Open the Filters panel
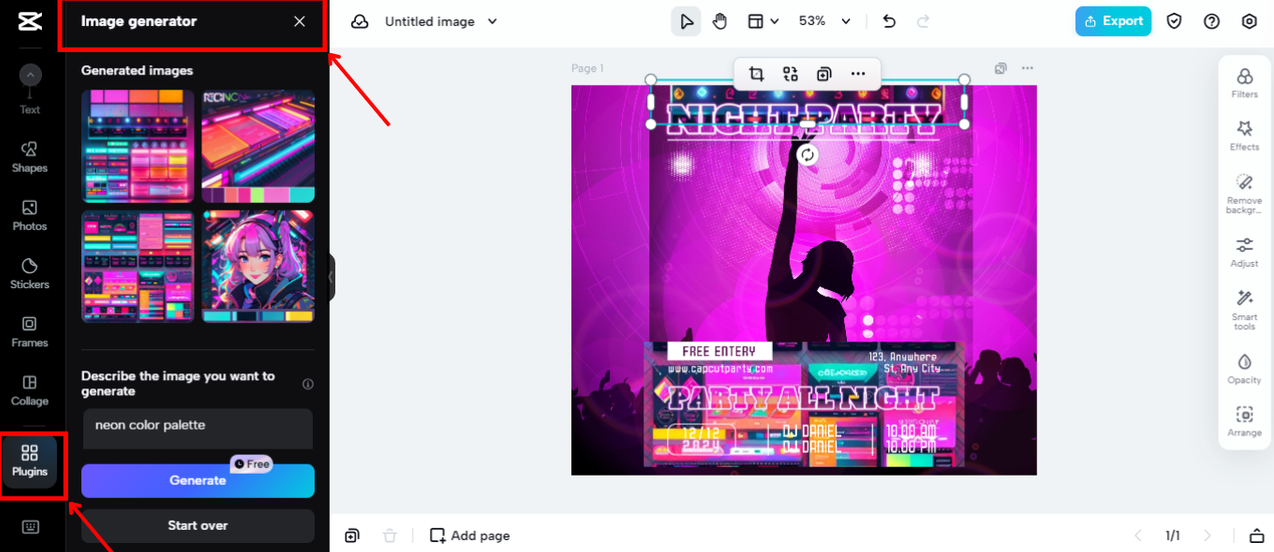This screenshot has width=1274, height=552. click(1245, 83)
